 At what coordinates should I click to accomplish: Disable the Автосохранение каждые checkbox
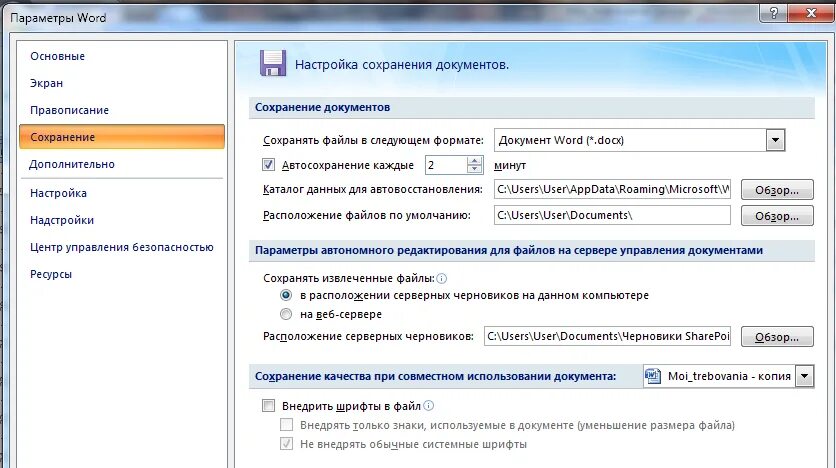click(x=268, y=165)
